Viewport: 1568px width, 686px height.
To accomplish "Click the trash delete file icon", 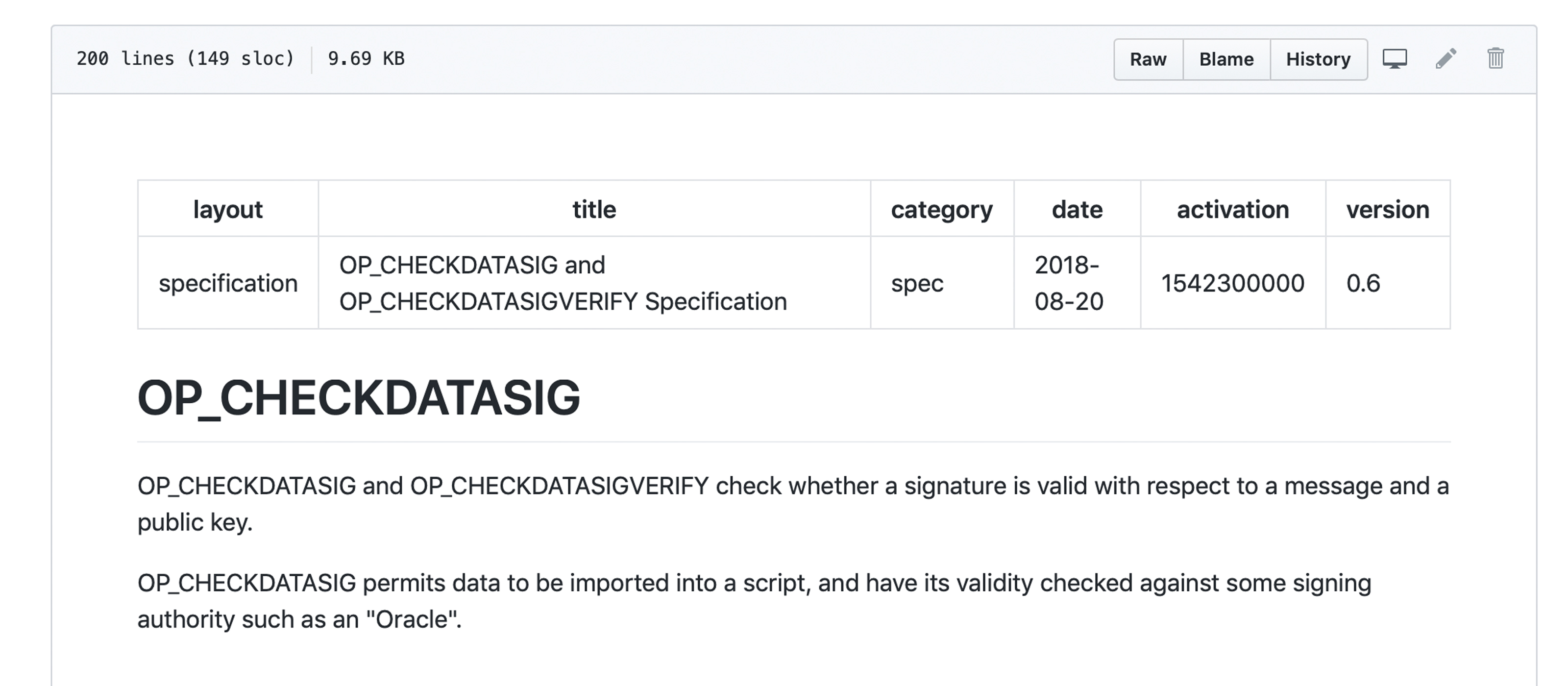I will [1495, 59].
